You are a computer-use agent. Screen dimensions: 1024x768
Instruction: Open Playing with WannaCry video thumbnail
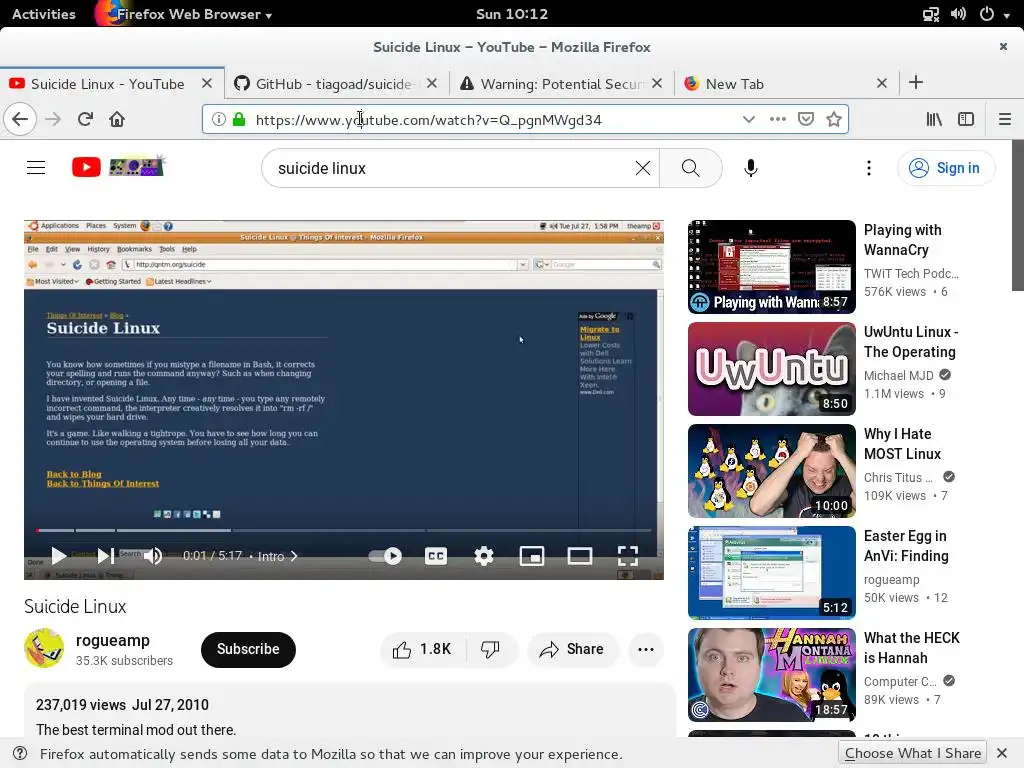pyautogui.click(x=771, y=266)
